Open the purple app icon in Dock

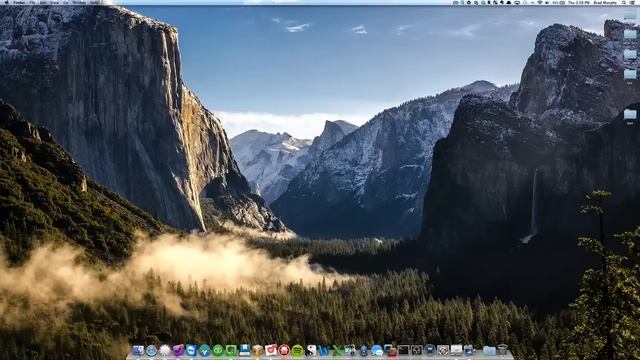[x=178, y=351]
